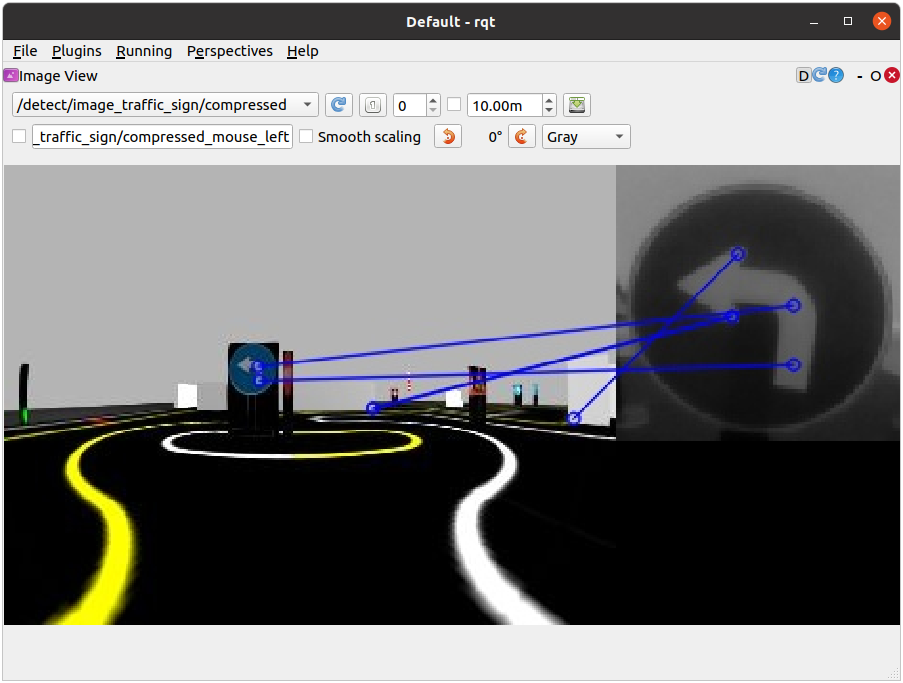This screenshot has width=903, height=683.
Task: Enable the Smooth scaling checkbox
Action: pos(307,137)
